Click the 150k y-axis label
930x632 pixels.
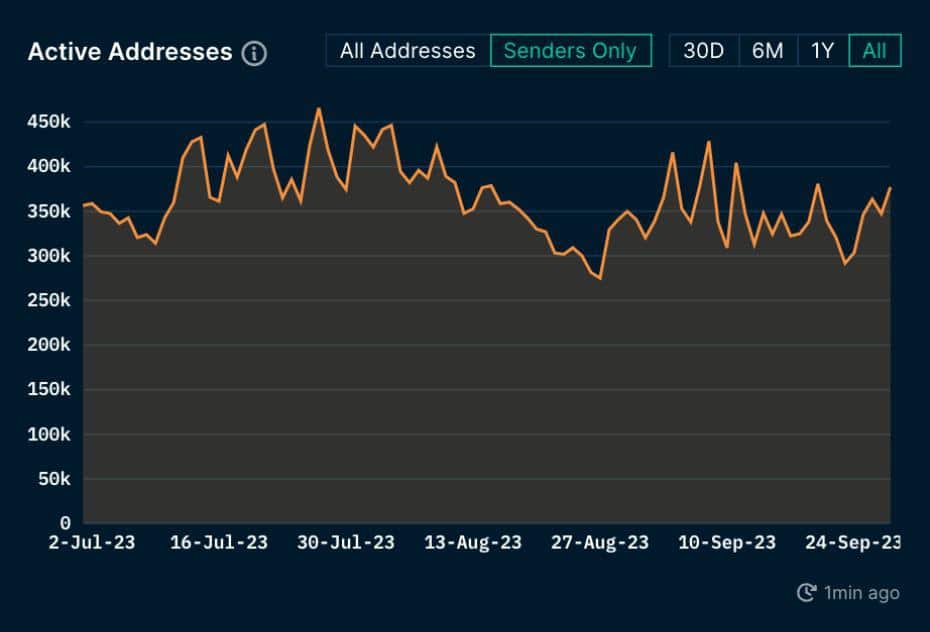point(49,390)
